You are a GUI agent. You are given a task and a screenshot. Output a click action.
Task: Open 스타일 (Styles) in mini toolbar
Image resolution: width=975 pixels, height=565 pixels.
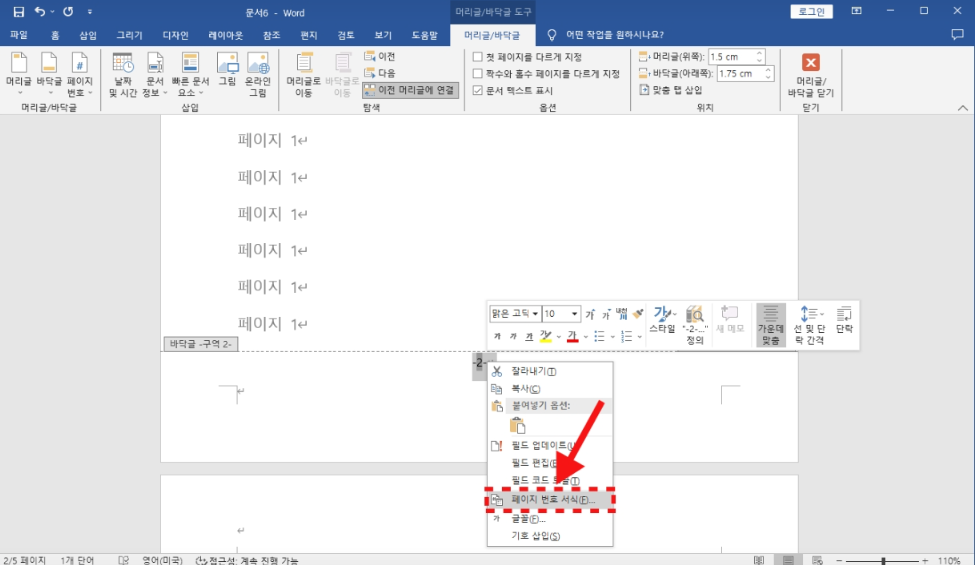(x=662, y=319)
